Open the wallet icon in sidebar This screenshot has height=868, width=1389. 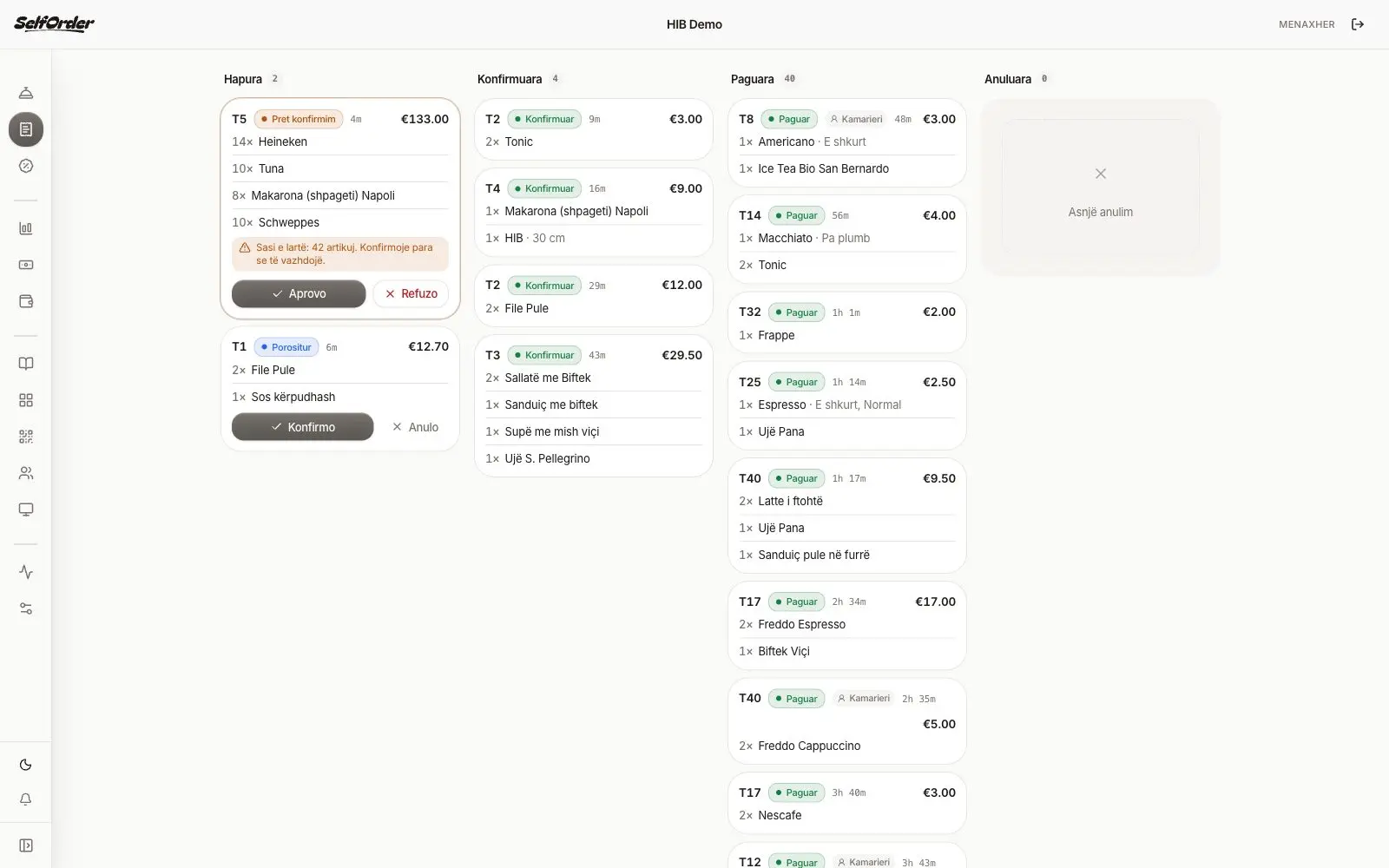(x=26, y=301)
